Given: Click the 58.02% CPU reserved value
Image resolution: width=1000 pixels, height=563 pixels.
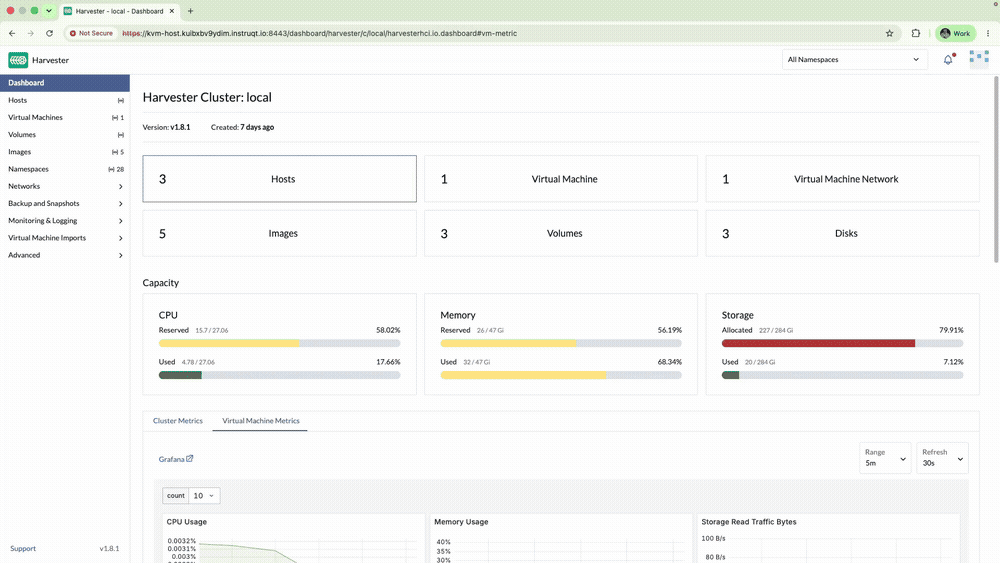Looking at the screenshot, I should [x=388, y=330].
